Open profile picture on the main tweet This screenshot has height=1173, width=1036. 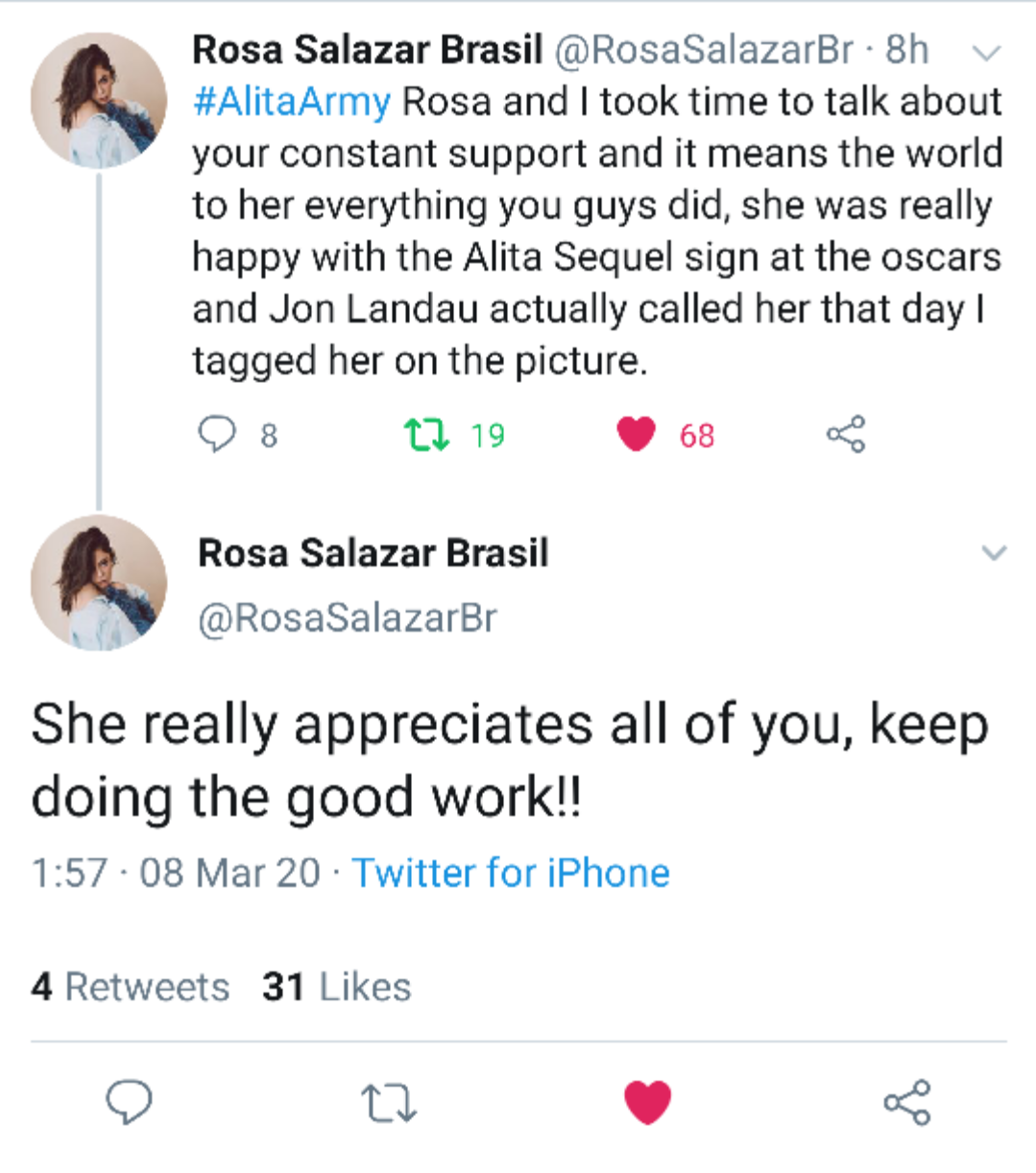pyautogui.click(x=99, y=583)
